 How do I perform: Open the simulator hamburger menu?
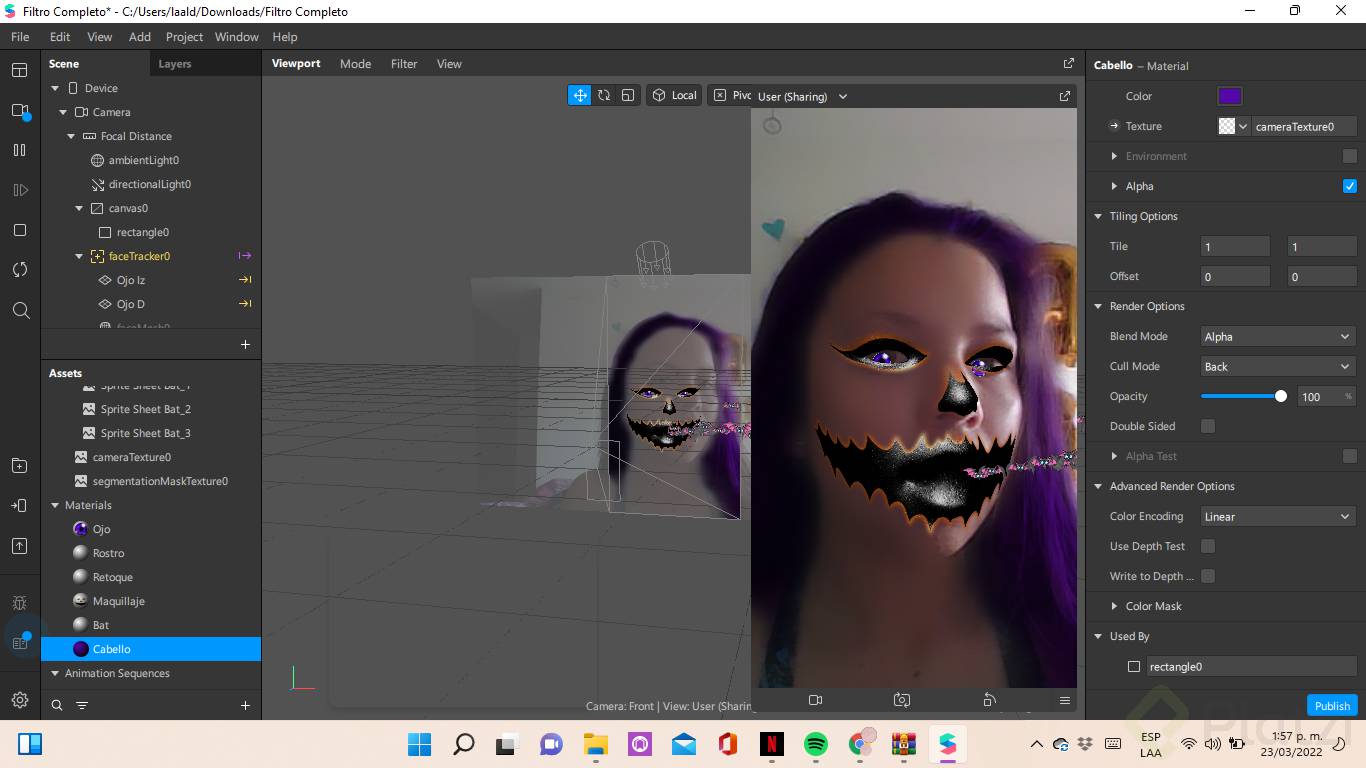[1065, 700]
